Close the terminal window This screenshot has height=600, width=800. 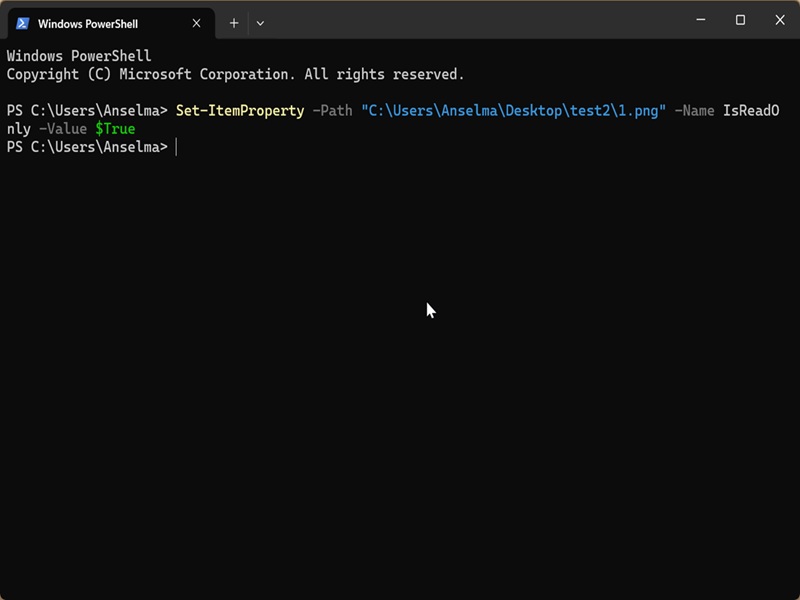780,20
